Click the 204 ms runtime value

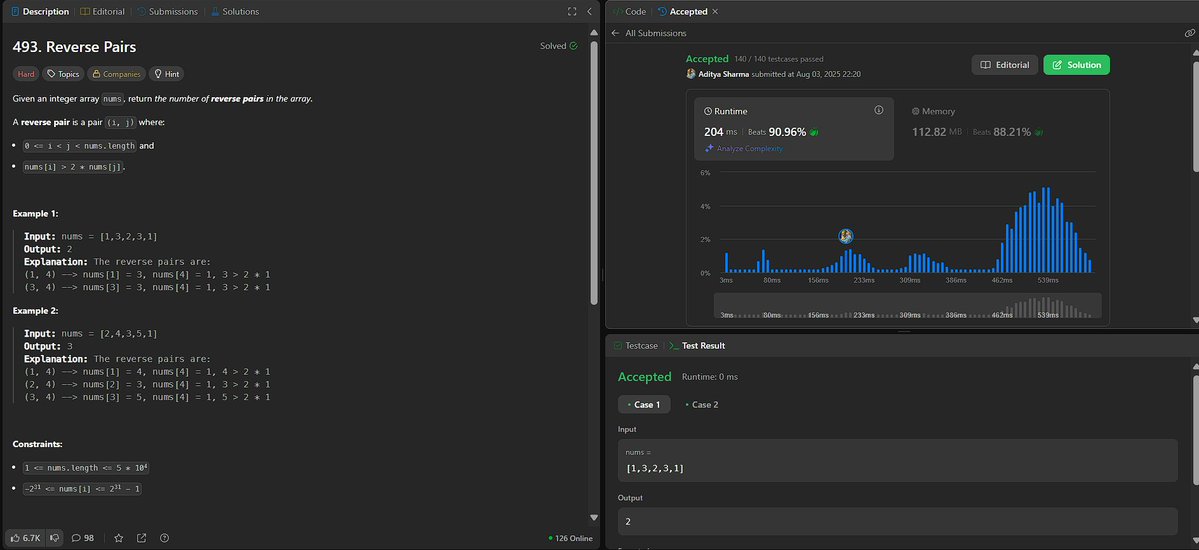(720, 132)
